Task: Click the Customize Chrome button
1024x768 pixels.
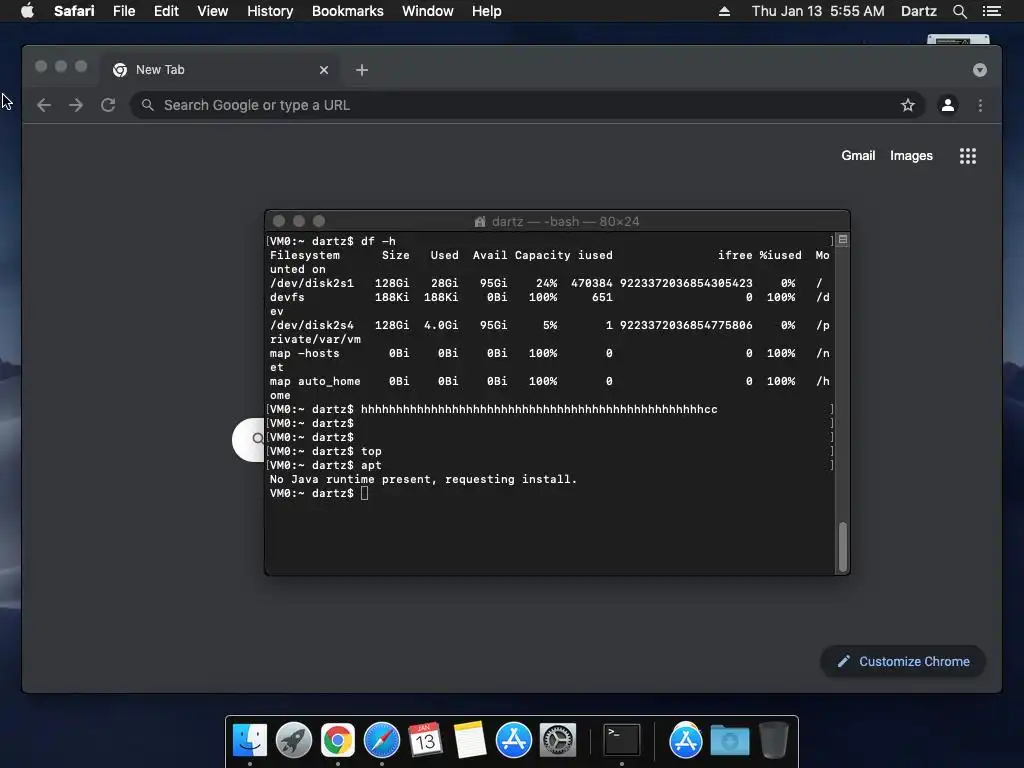Action: point(903,662)
